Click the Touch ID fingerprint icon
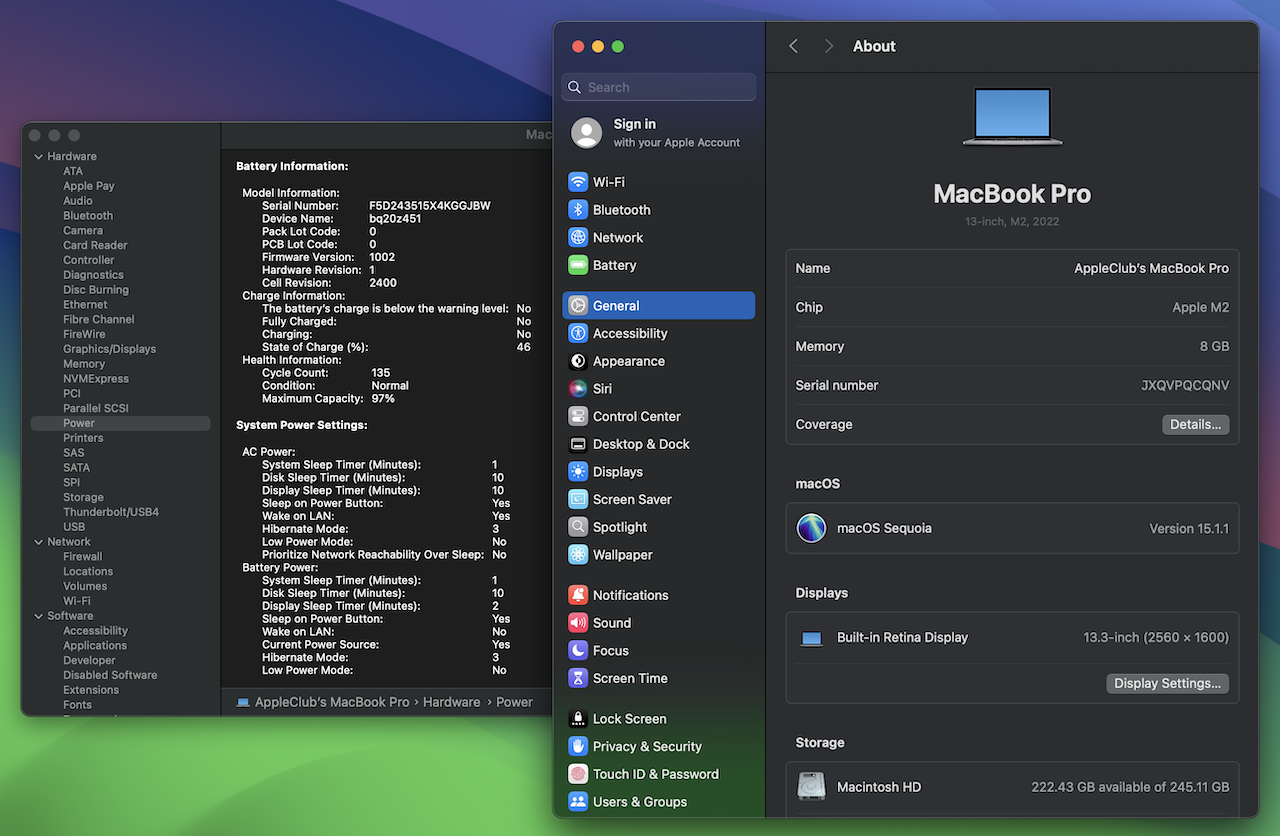The height and width of the screenshot is (836, 1280). pyautogui.click(x=578, y=774)
